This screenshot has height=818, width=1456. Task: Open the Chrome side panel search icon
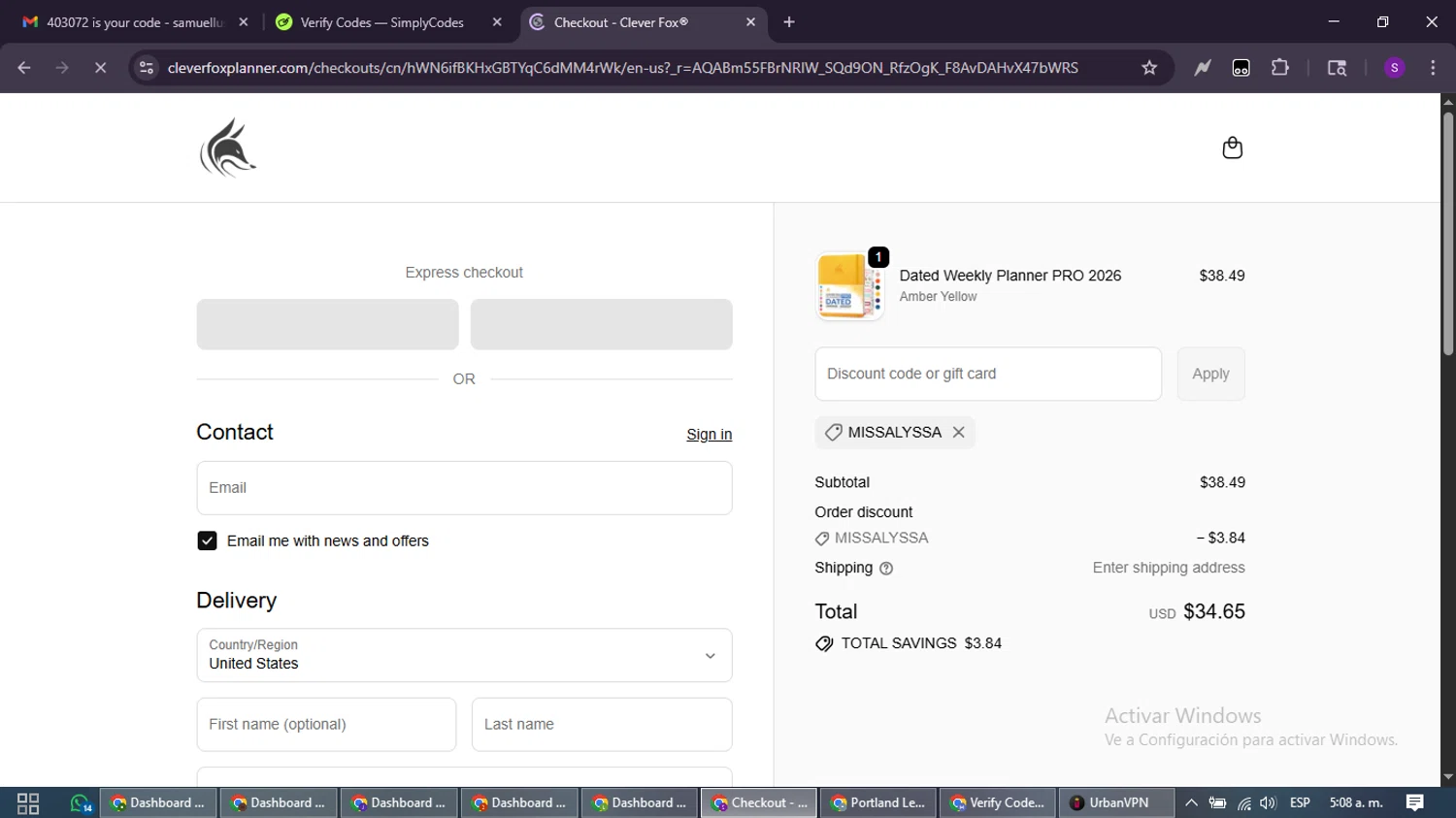tap(1337, 68)
